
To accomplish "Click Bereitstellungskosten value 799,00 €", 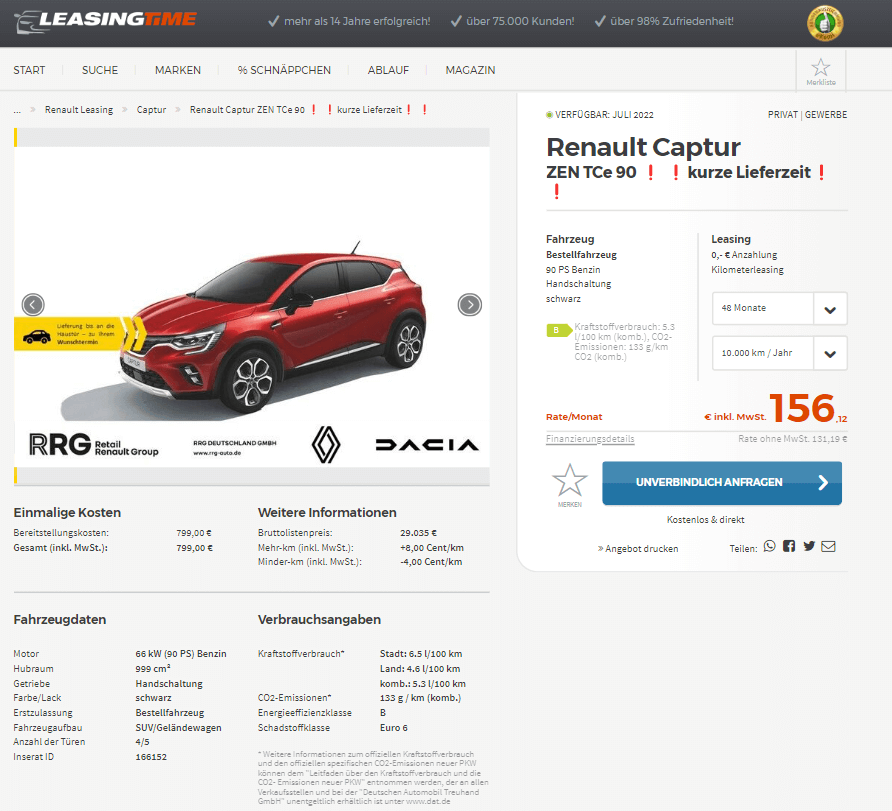I will 194,533.
